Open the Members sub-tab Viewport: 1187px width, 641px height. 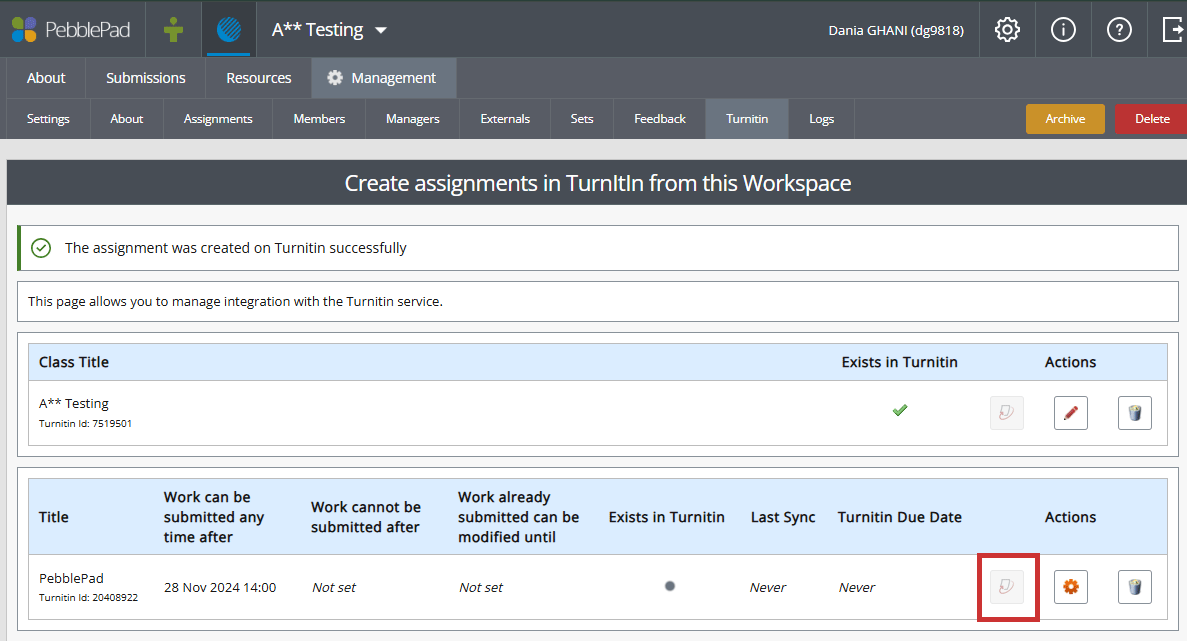point(319,119)
